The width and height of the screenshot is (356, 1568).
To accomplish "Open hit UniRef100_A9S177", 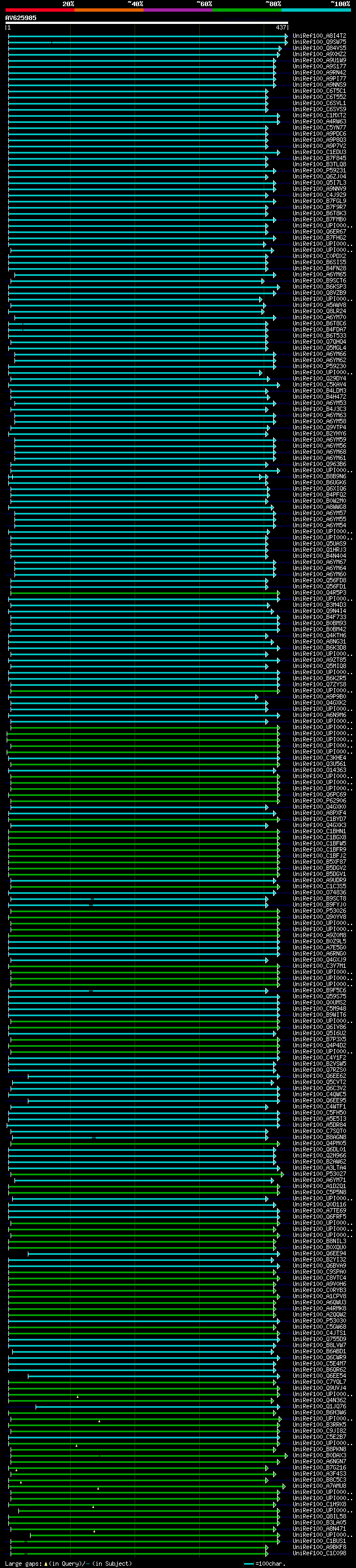I will [x=319, y=66].
